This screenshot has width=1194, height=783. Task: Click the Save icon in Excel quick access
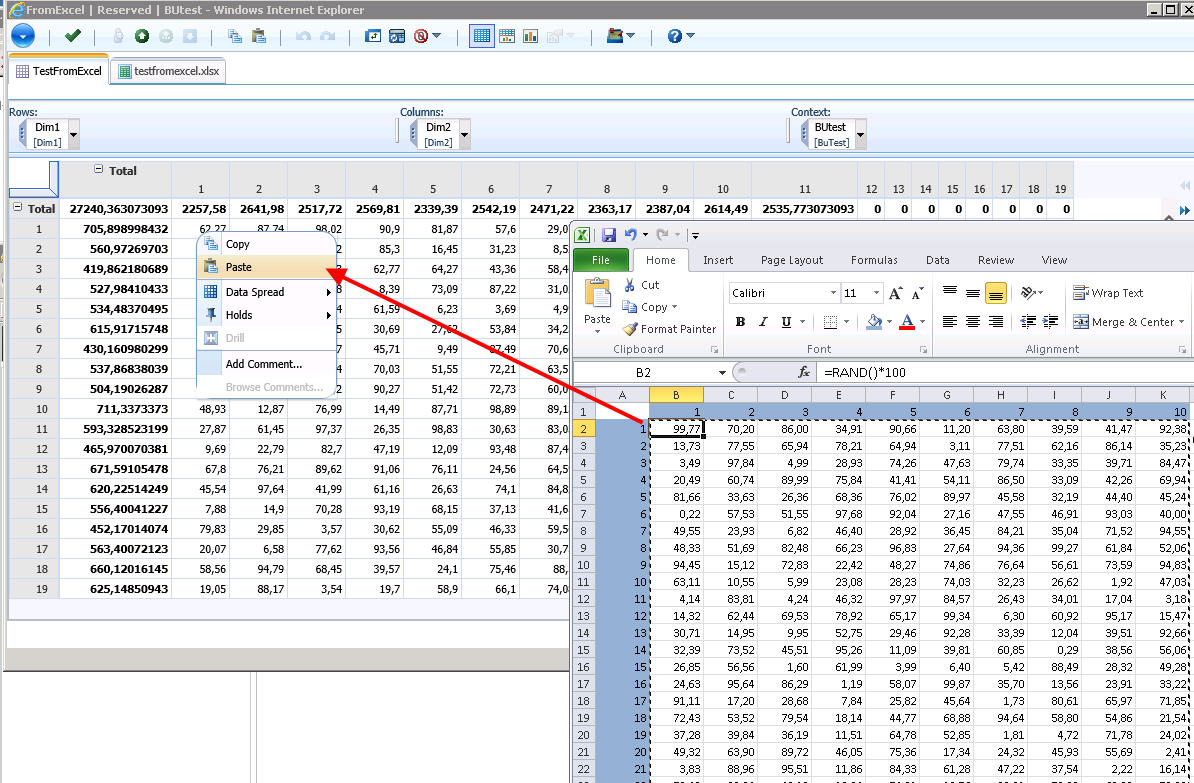click(x=608, y=235)
